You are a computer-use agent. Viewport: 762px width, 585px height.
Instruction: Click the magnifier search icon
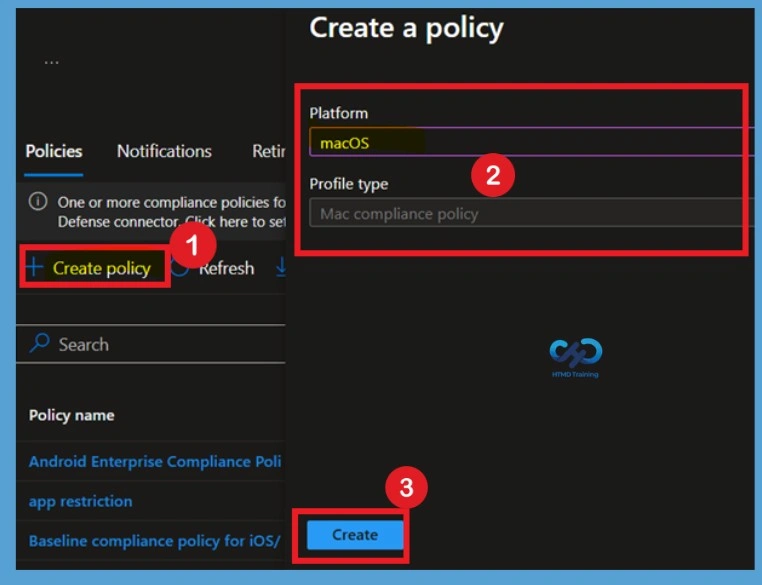coord(39,343)
